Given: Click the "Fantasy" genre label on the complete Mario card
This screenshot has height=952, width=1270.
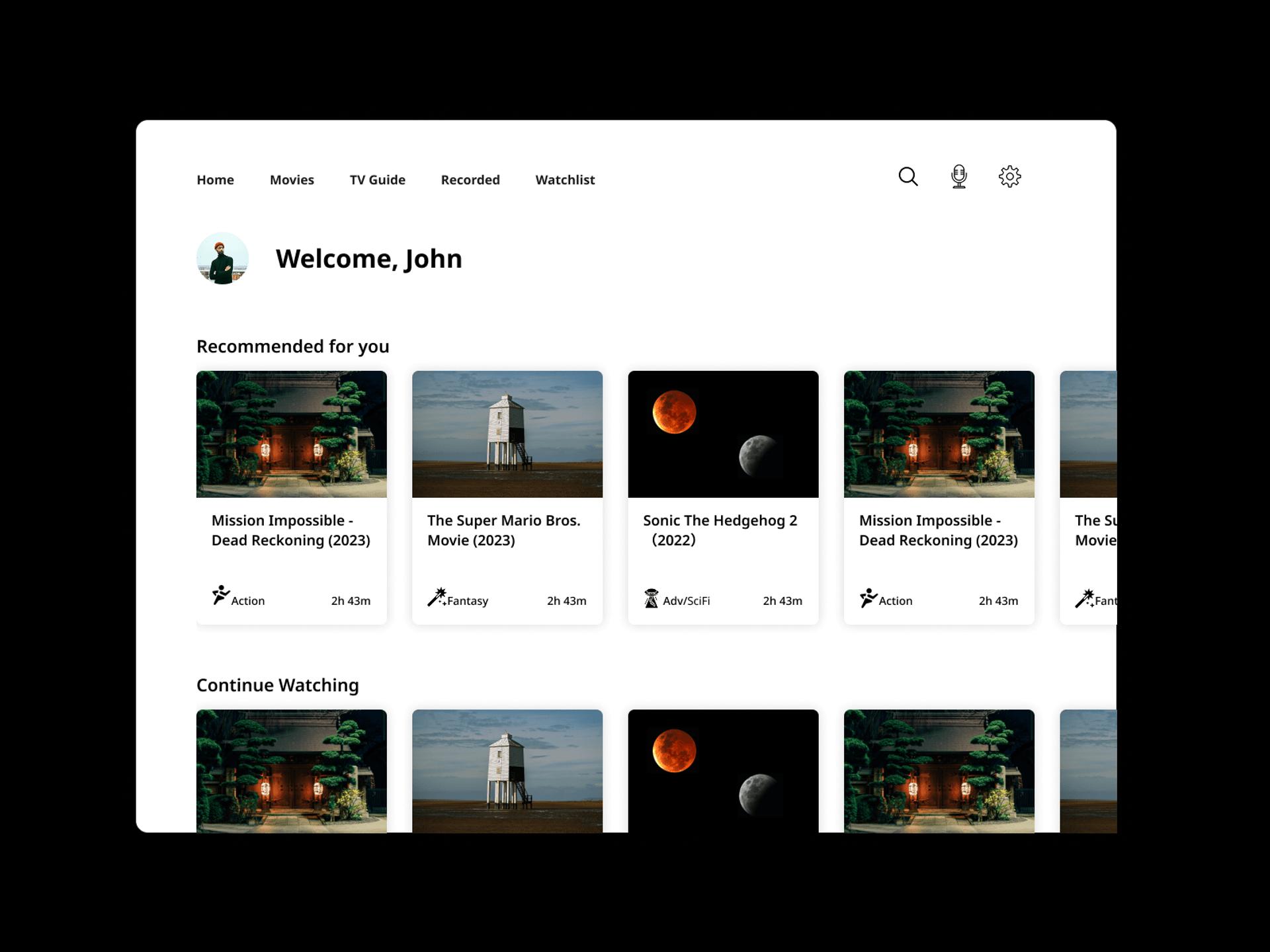Looking at the screenshot, I should pyautogui.click(x=468, y=601).
